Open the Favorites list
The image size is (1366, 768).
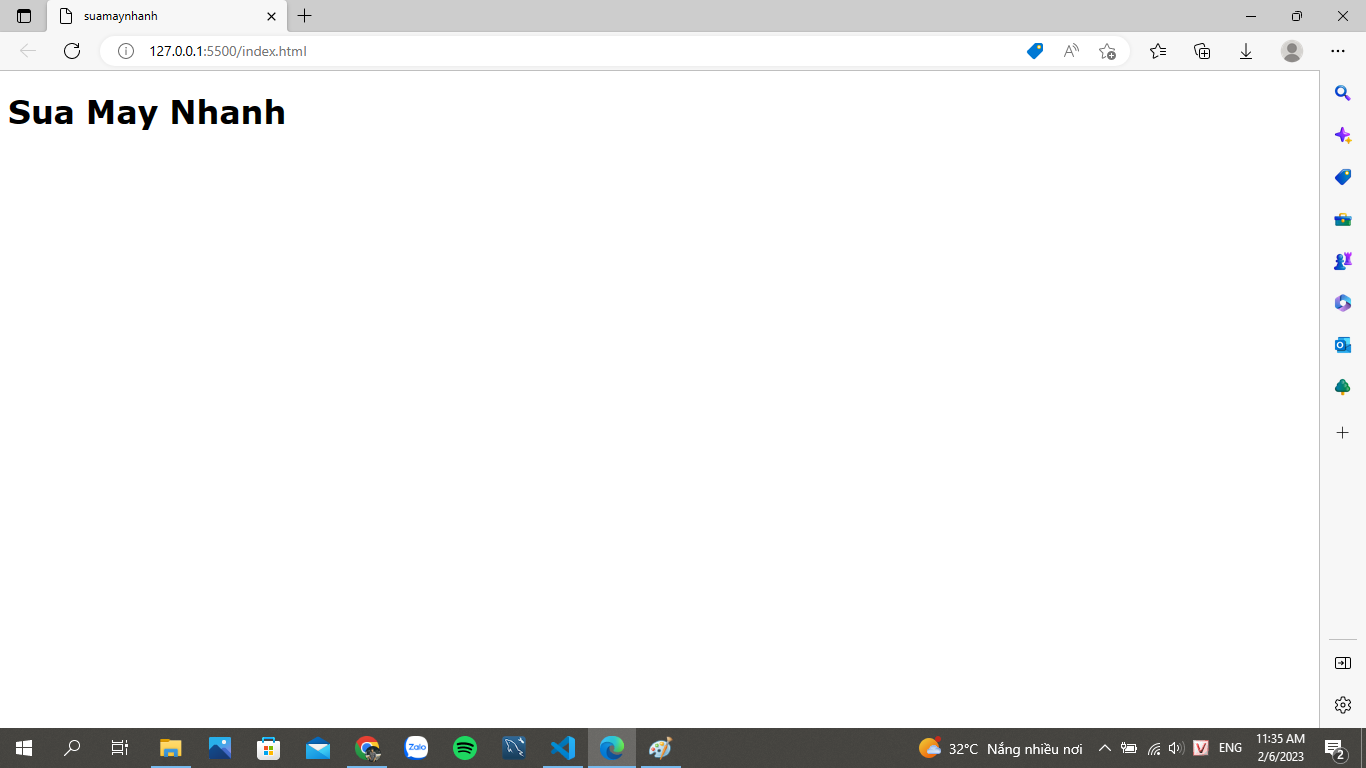pos(1158,51)
